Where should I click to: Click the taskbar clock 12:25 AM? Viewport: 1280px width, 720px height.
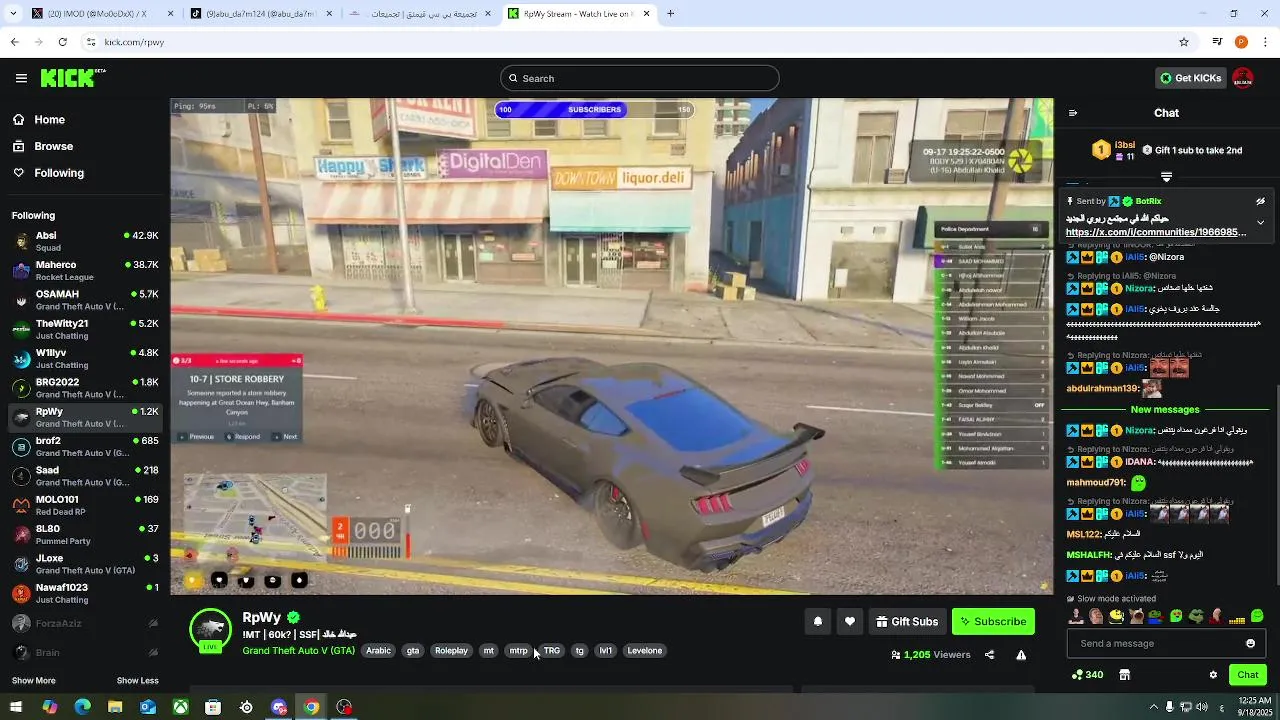coord(1254,706)
